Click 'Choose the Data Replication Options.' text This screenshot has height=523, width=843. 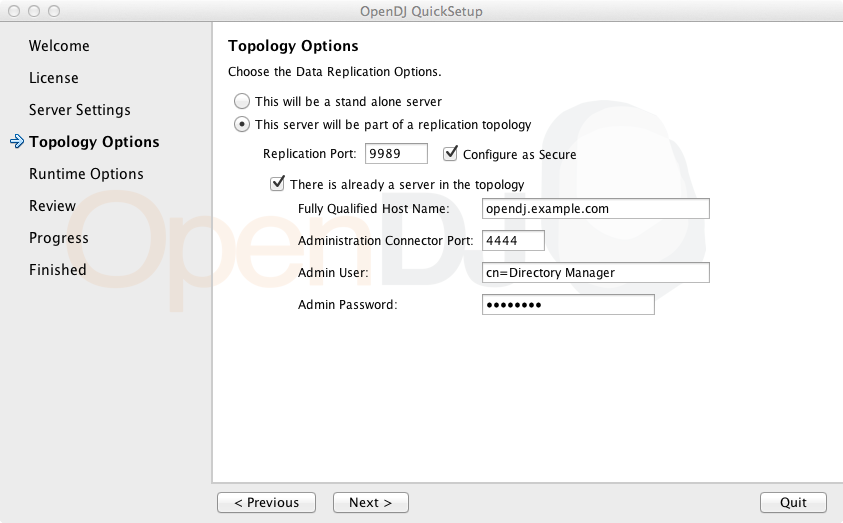334,71
